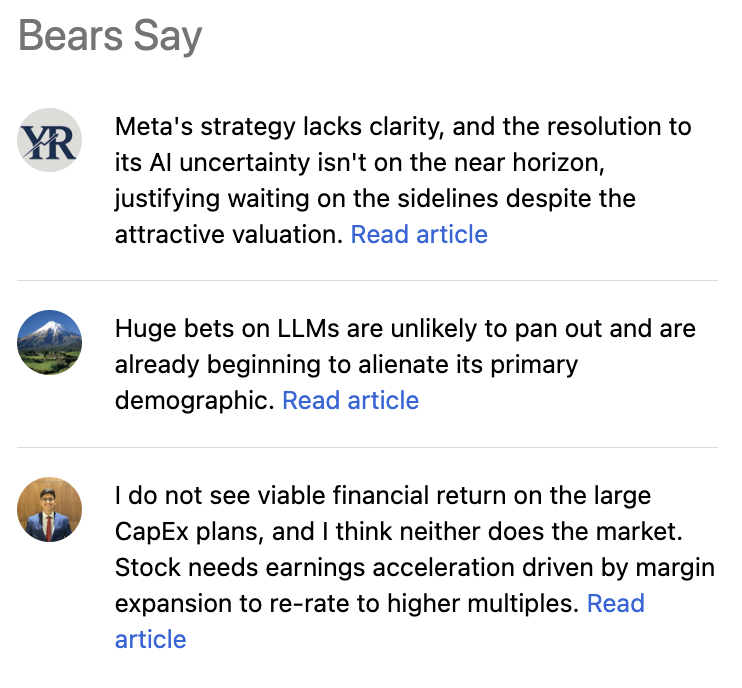The image size is (742, 688).
Task: Click the word 'CapEx' in third opinion
Action: [151, 531]
